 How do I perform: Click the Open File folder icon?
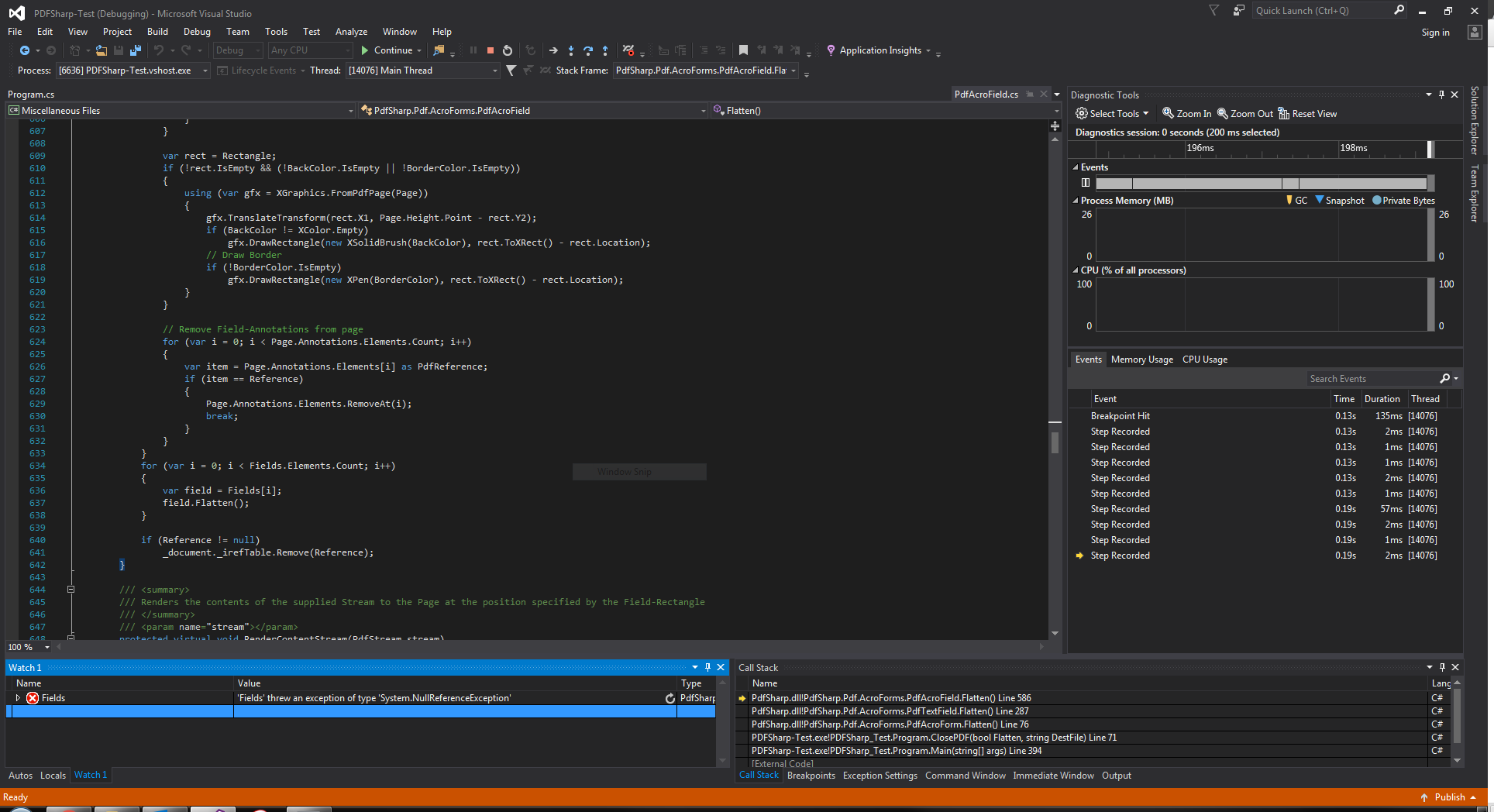[x=101, y=50]
